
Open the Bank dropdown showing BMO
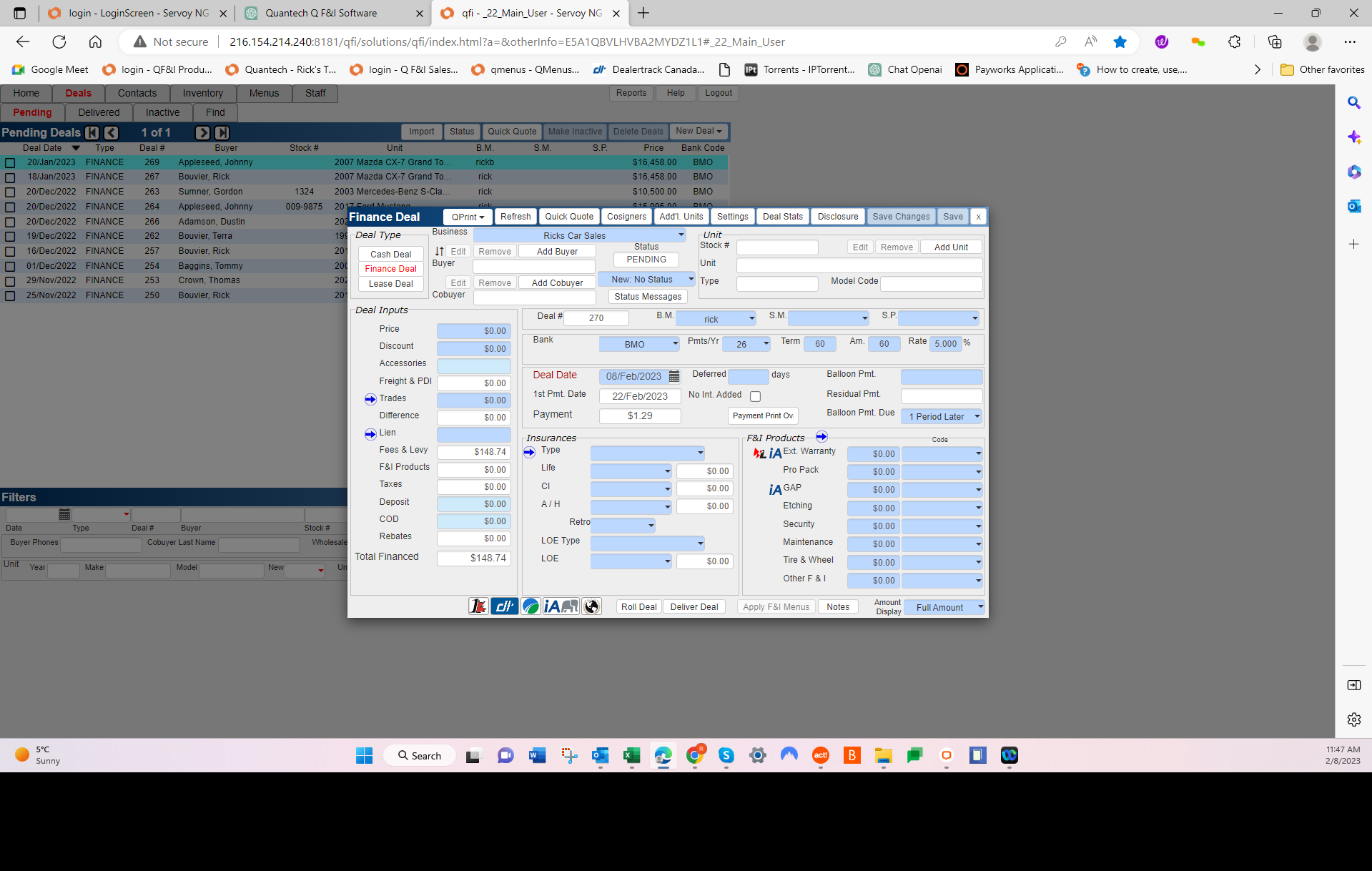coord(638,343)
